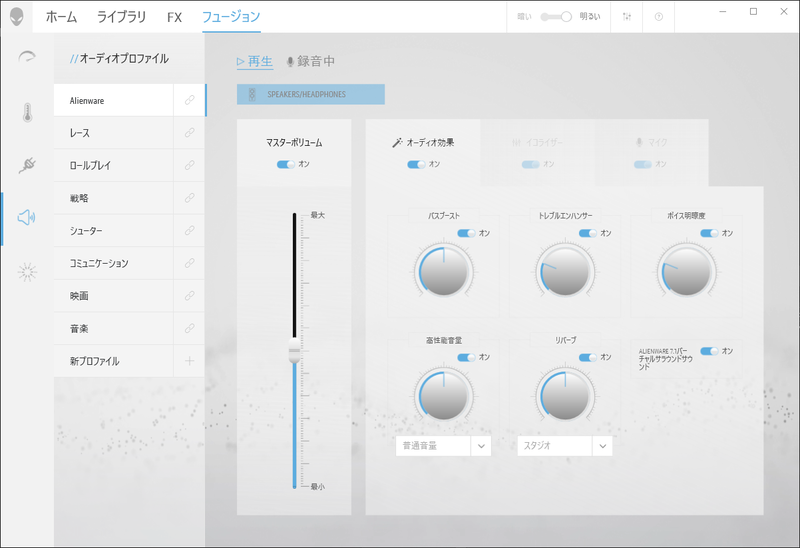Disable the 高性能音量 switch
Image resolution: width=800 pixels, height=548 pixels.
466,357
